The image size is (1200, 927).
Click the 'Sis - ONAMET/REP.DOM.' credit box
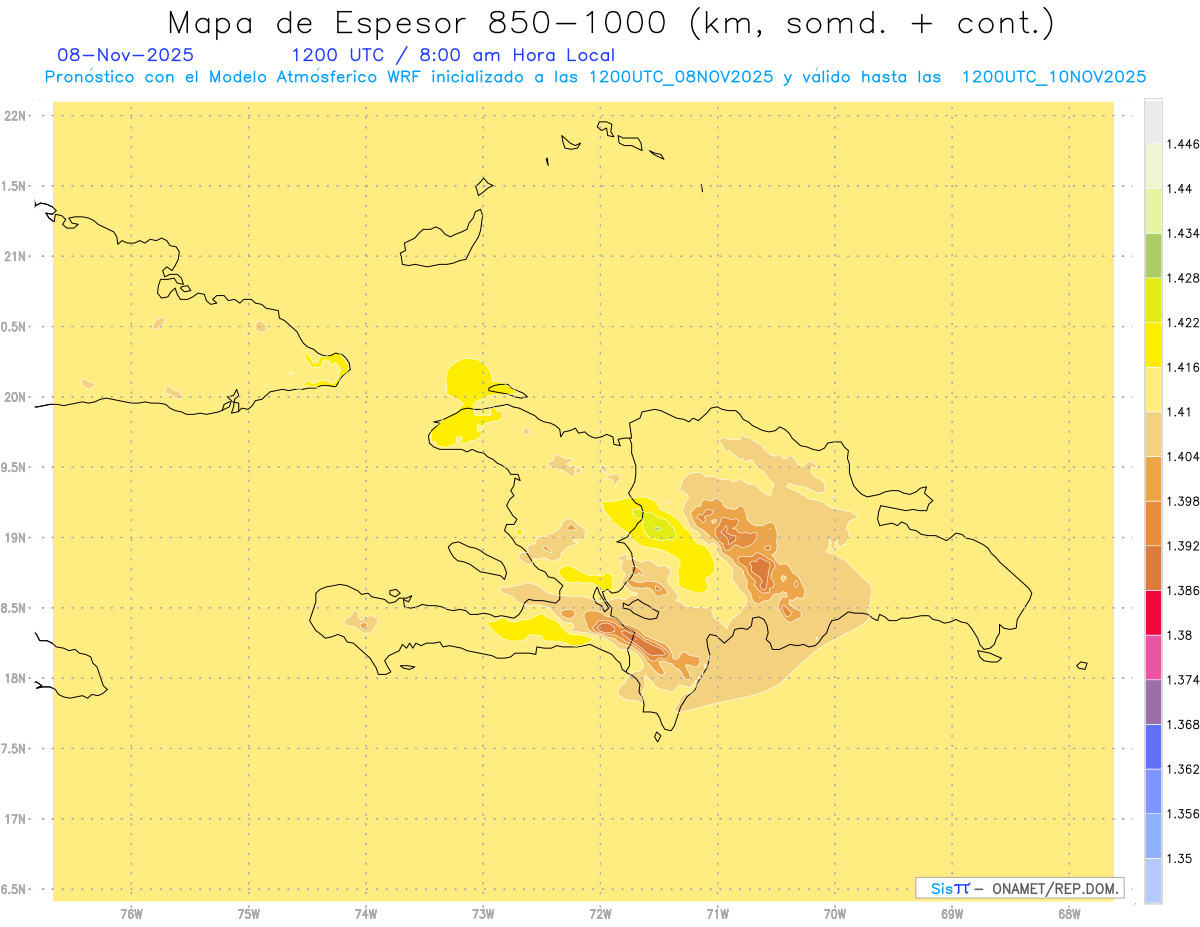1020,888
